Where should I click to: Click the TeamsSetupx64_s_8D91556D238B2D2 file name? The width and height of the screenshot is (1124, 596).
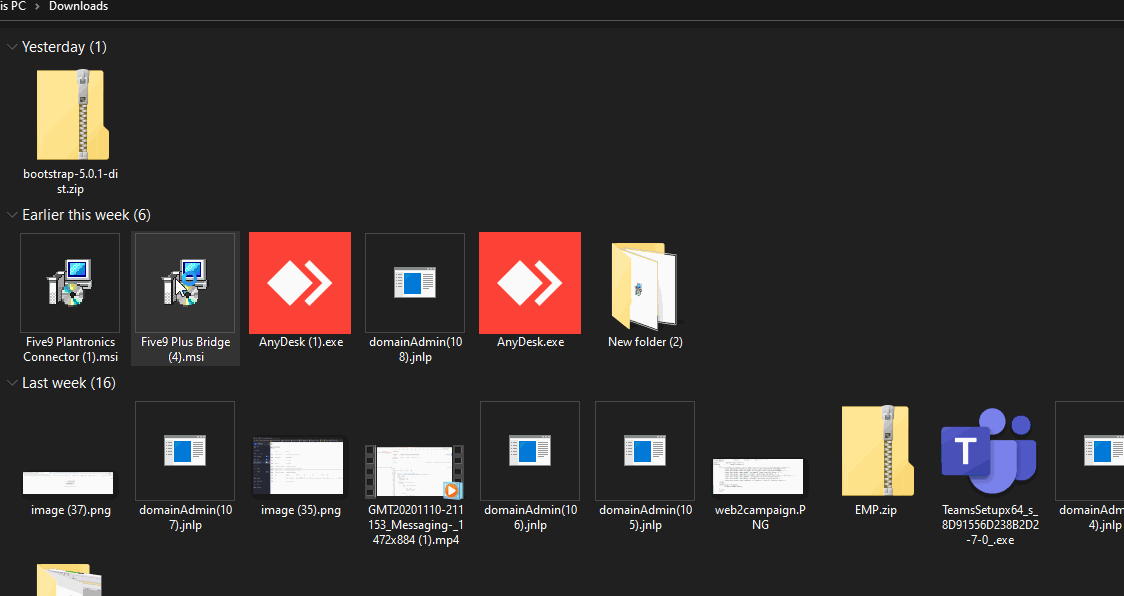[x=991, y=525]
